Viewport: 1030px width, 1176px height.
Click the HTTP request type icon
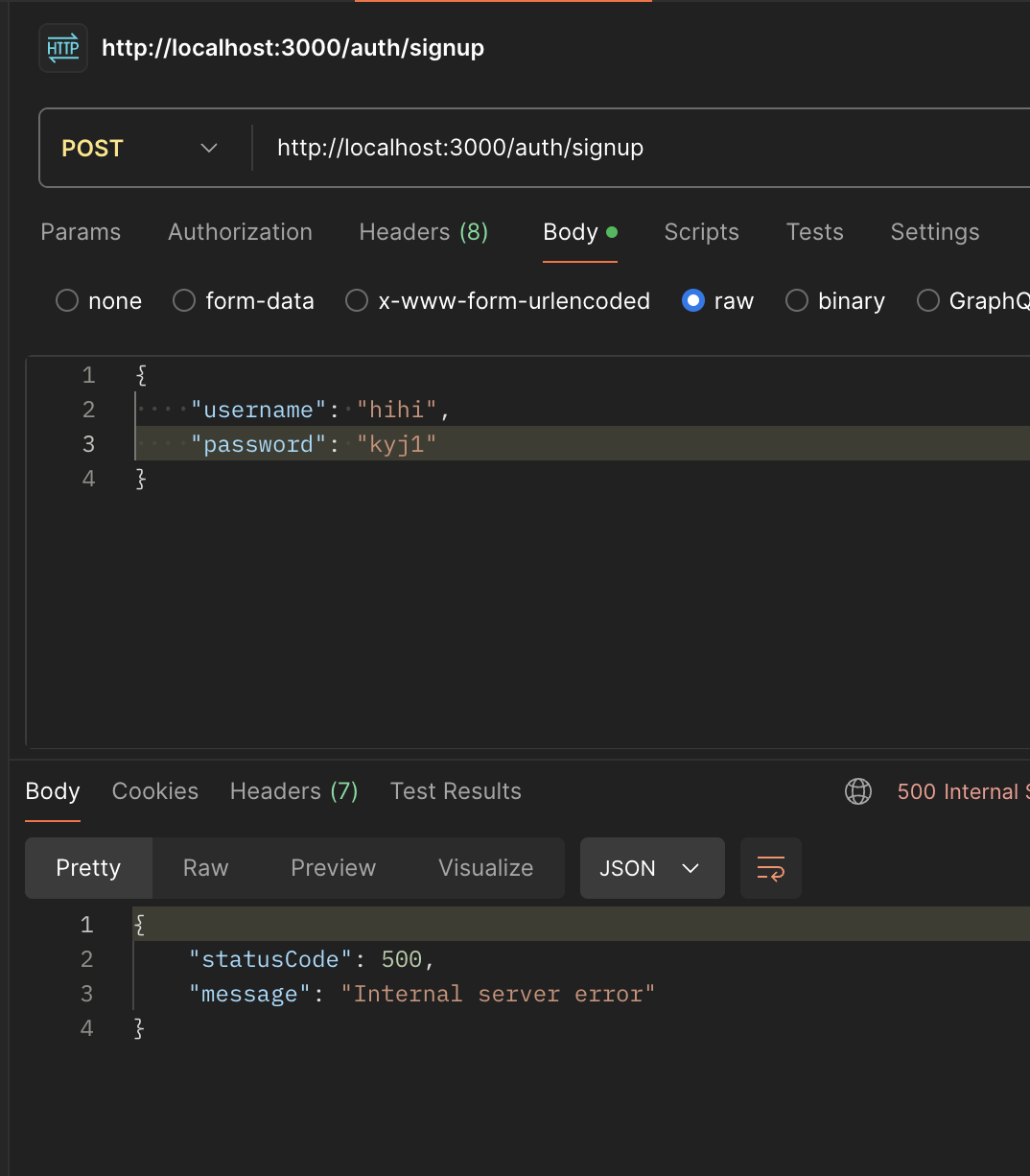(x=63, y=48)
